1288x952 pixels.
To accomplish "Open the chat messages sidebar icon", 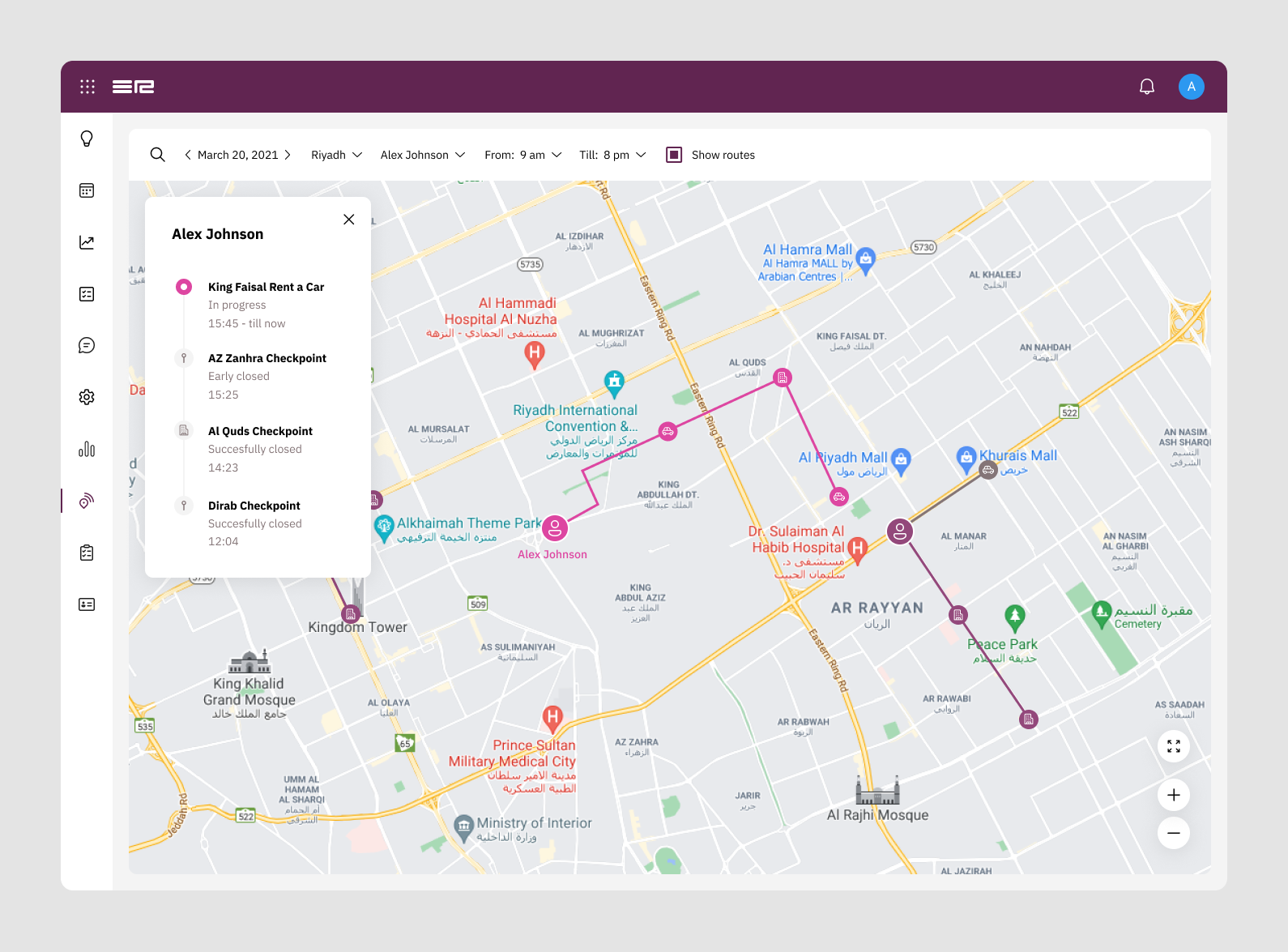I will click(x=87, y=346).
